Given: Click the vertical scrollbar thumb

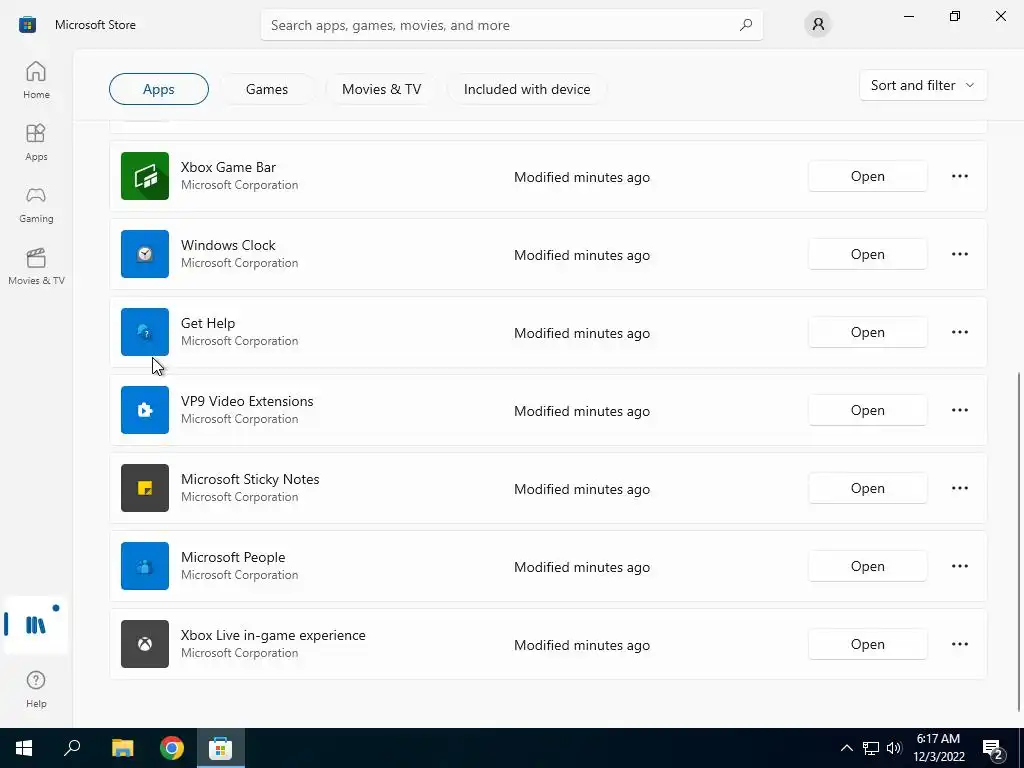Looking at the screenshot, I should (x=1019, y=542).
